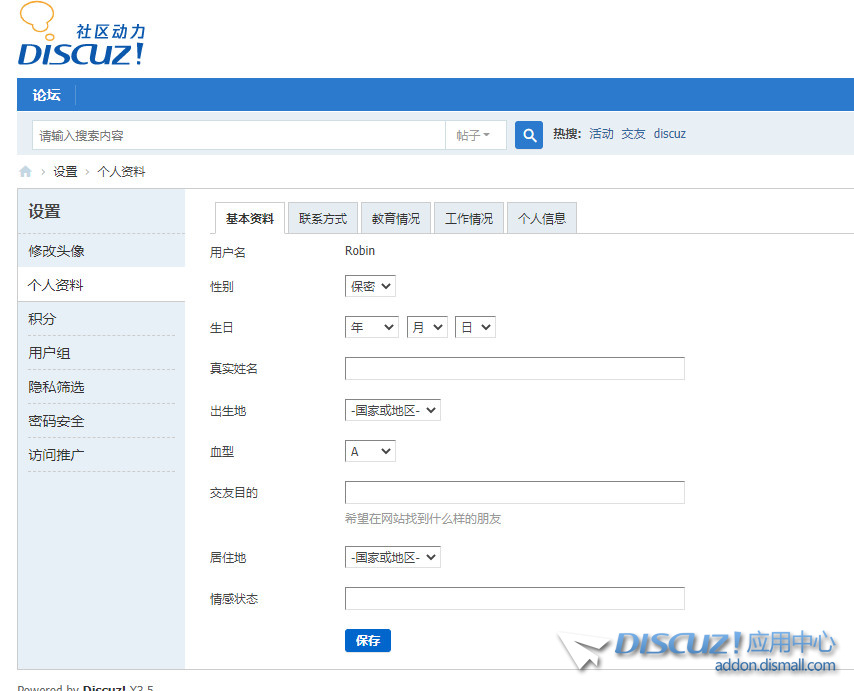Switch to the 个人信息 tab
854x691 pixels.
(541, 217)
